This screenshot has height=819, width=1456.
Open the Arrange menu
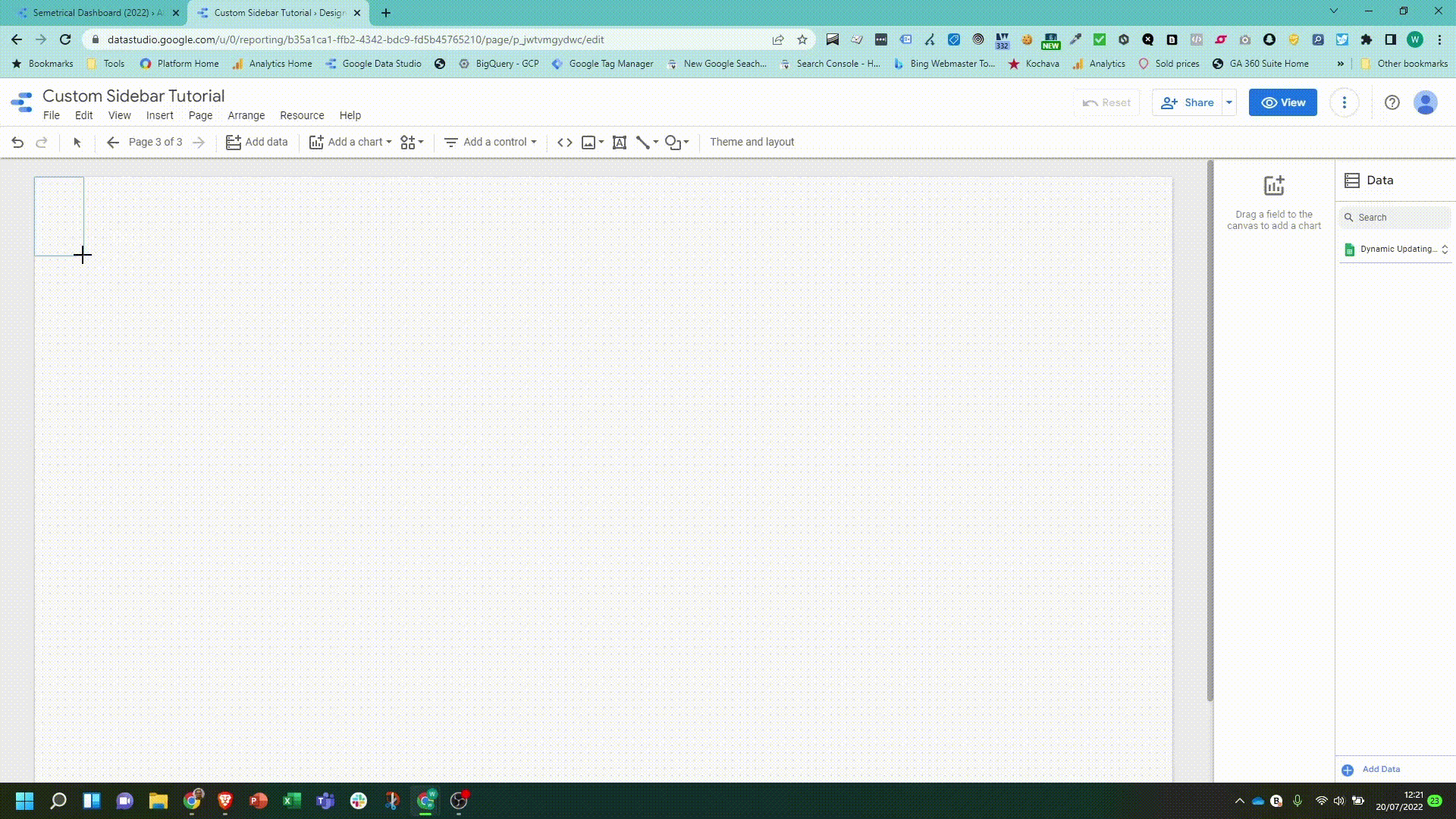(246, 115)
